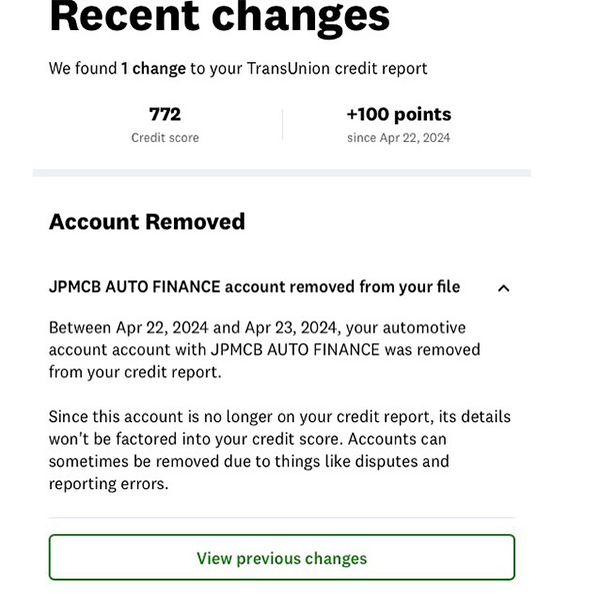This screenshot has width=600, height=600.
Task: Click the Account Removed section heading
Action: pyautogui.click(x=147, y=222)
